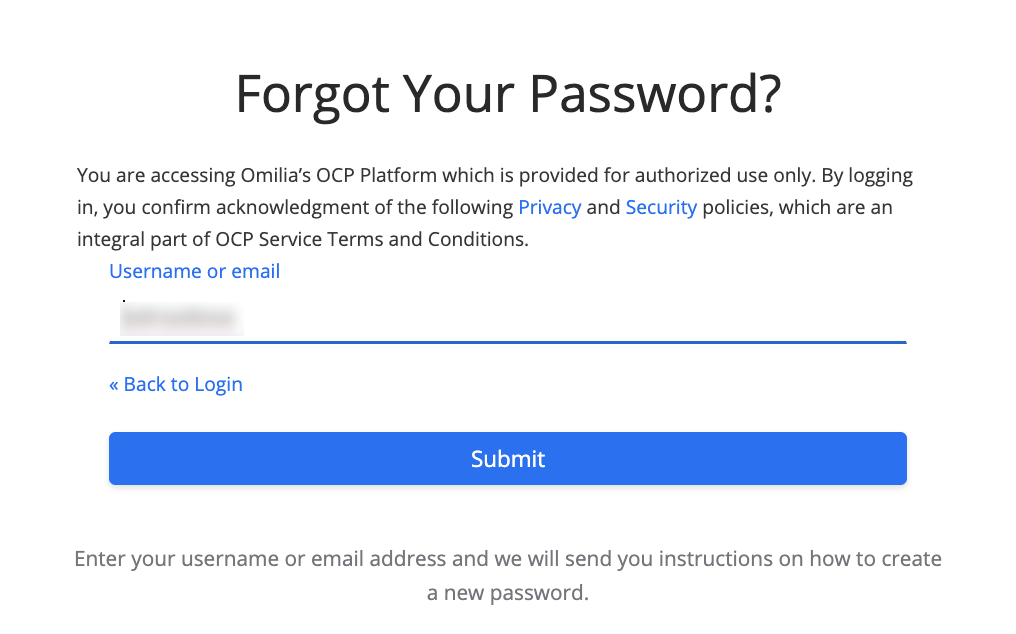Click the « chevron before Back to Login
The height and width of the screenshot is (634, 1016).
point(114,384)
